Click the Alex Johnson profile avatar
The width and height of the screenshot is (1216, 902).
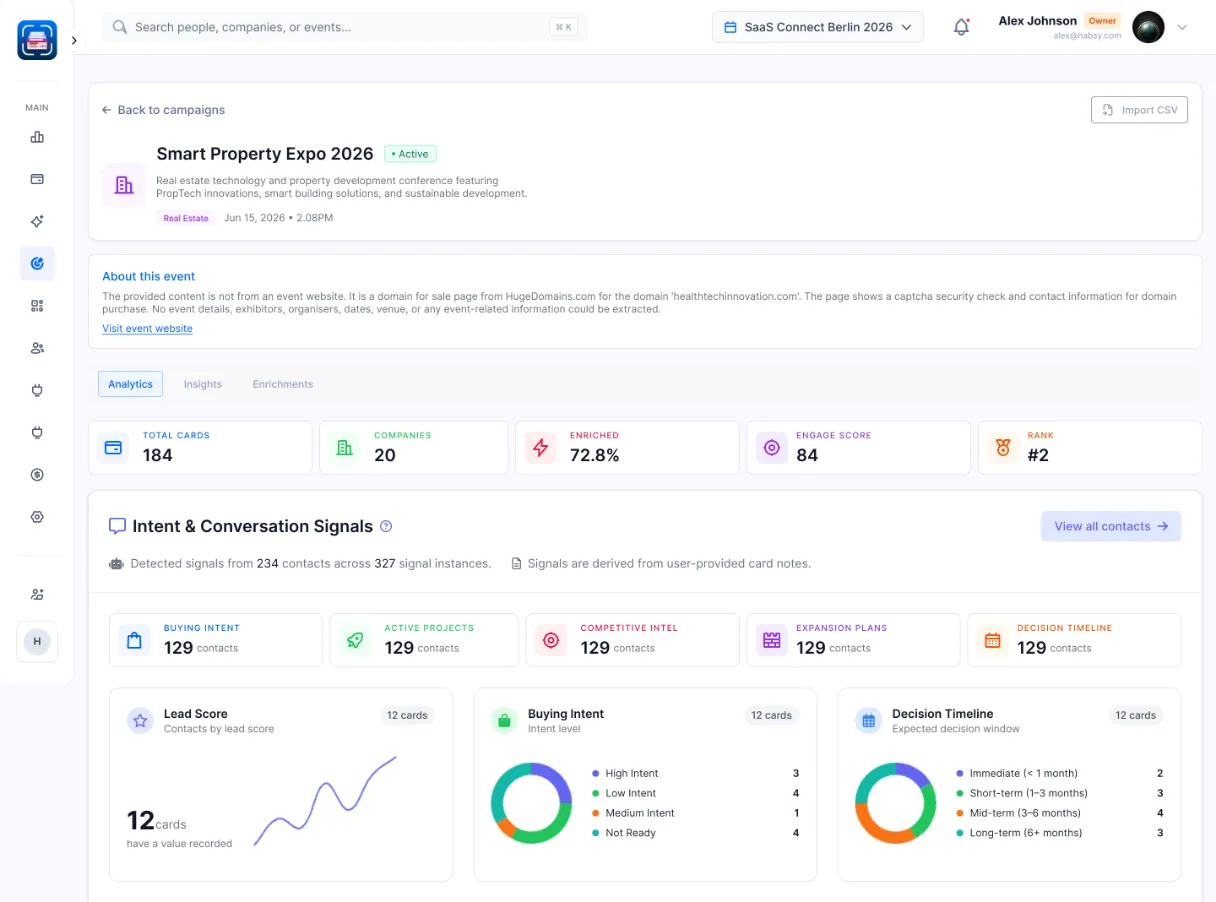pyautogui.click(x=1148, y=27)
